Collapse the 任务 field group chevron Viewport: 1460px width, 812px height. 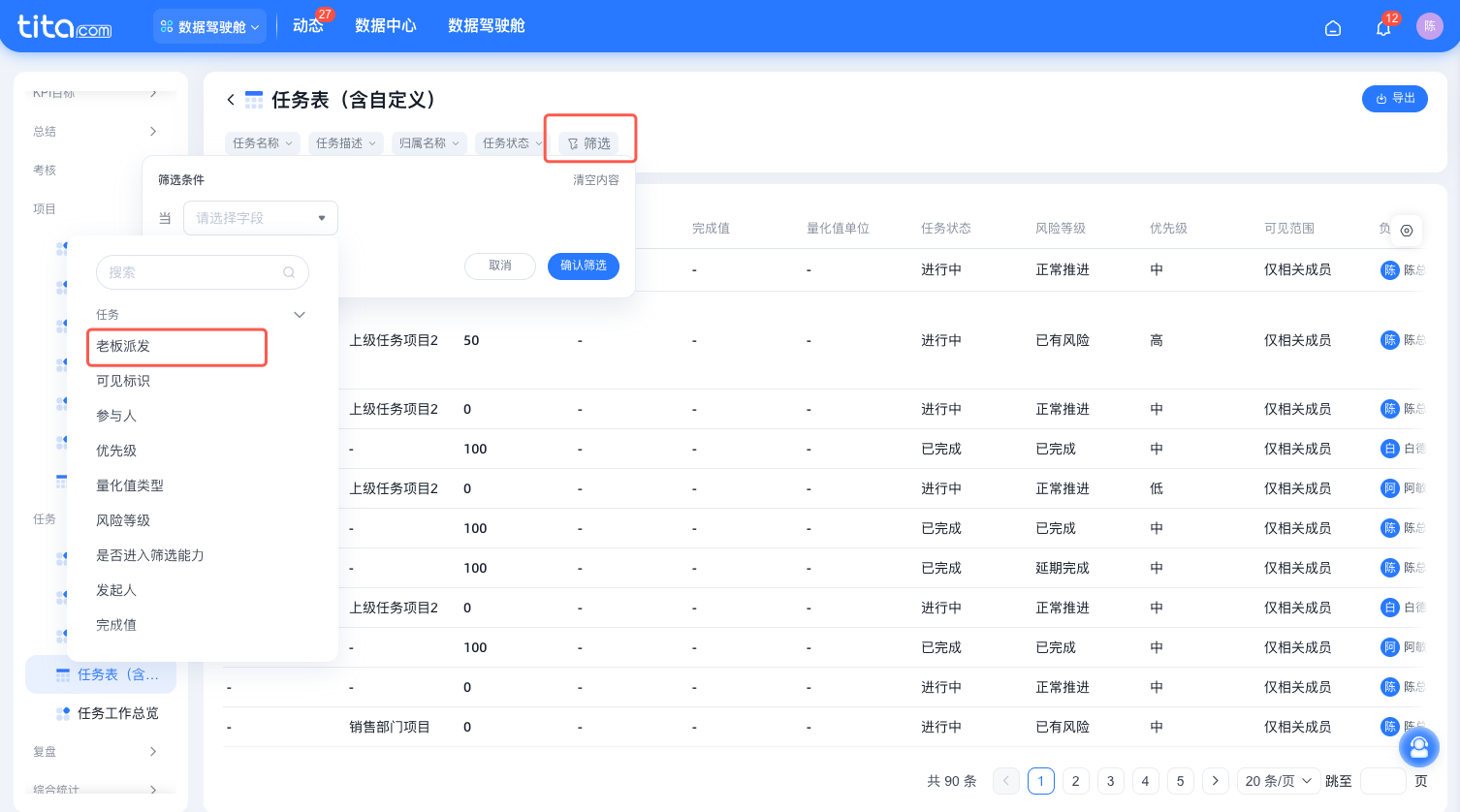pos(300,314)
